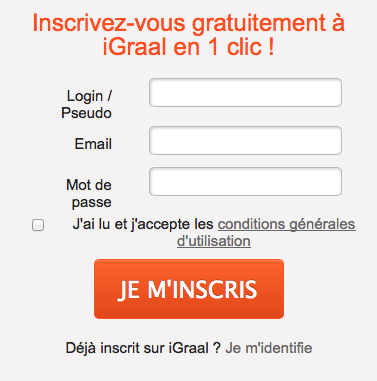Click the Login / Pseudo input field
Screen dimensions: 377x381
click(x=245, y=93)
